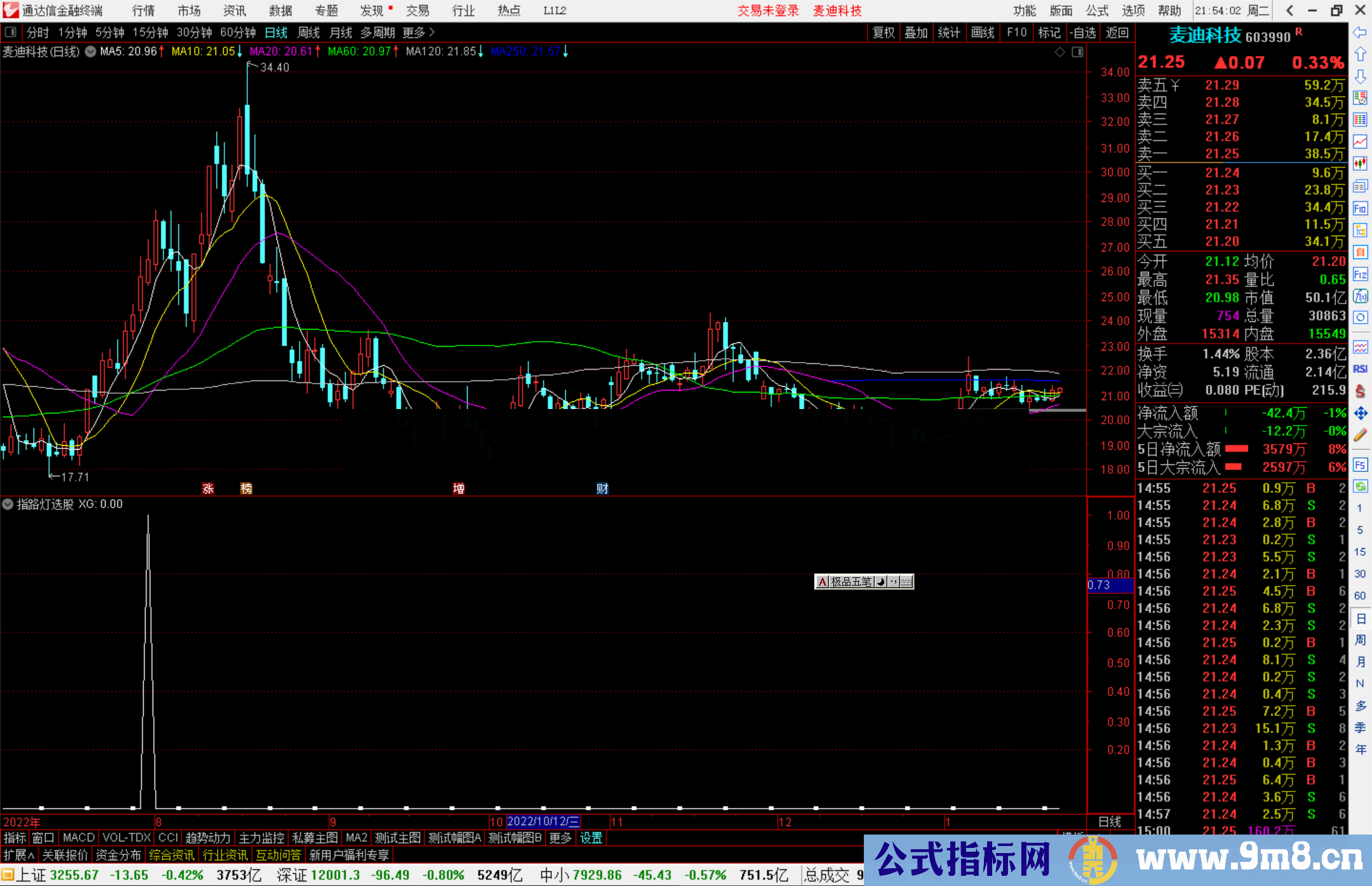Click the 复权 button
1372x886 pixels.
(883, 32)
